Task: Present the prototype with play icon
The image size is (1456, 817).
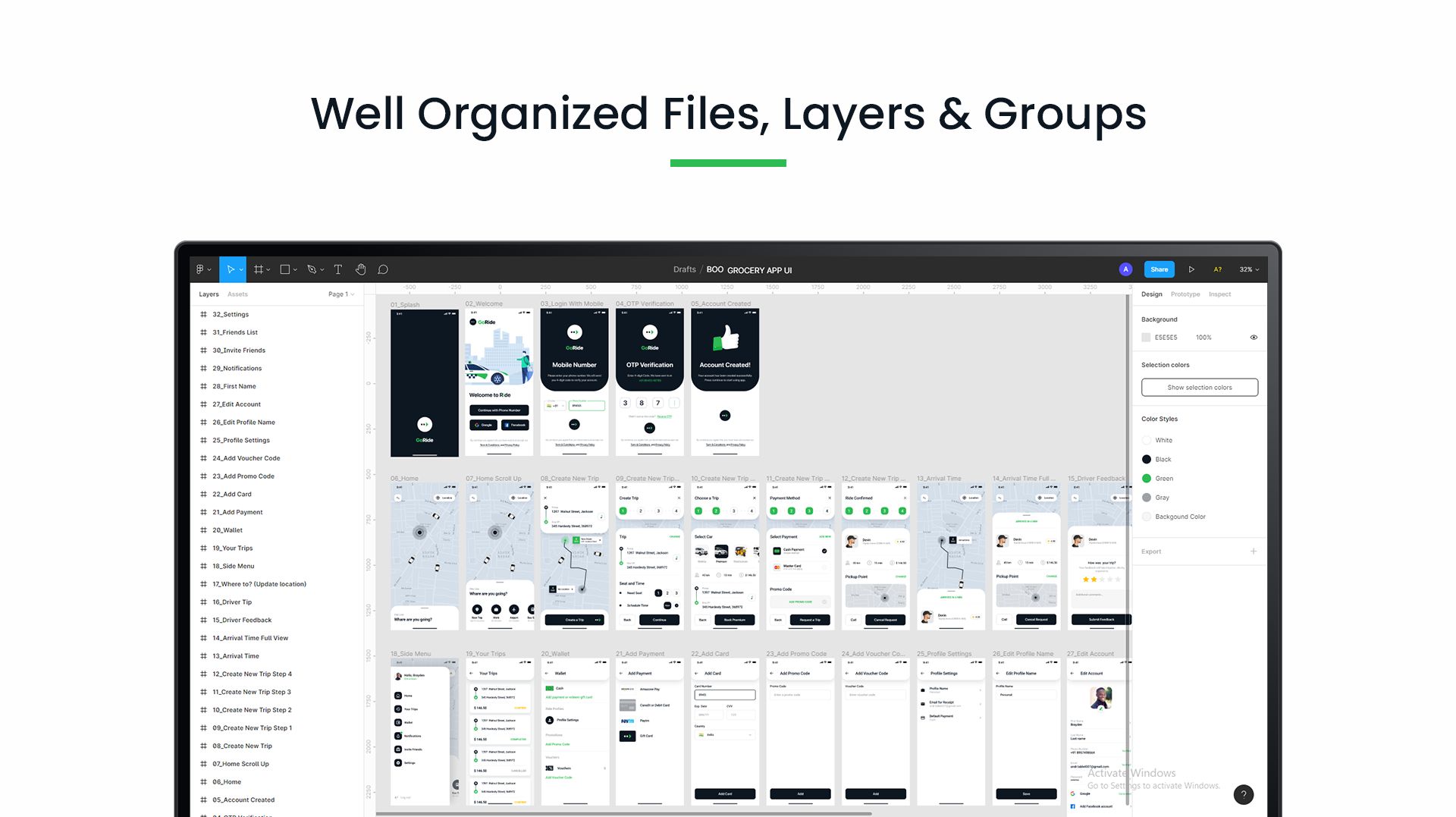Action: pyautogui.click(x=1191, y=269)
